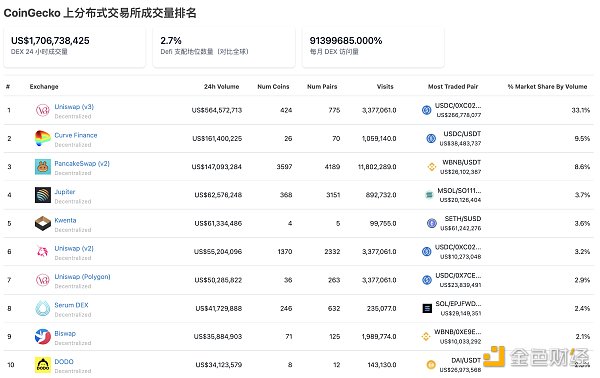600x378 pixels.
Task: Click the US$1,706,738,425 DEX volume card
Action: coord(75,47)
